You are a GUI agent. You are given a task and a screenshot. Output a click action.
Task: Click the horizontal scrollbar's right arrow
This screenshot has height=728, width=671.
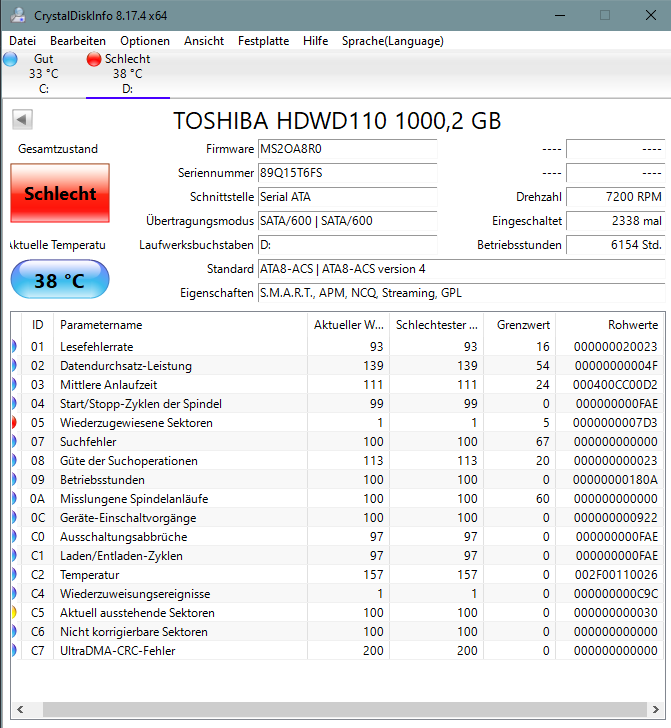coord(655,709)
